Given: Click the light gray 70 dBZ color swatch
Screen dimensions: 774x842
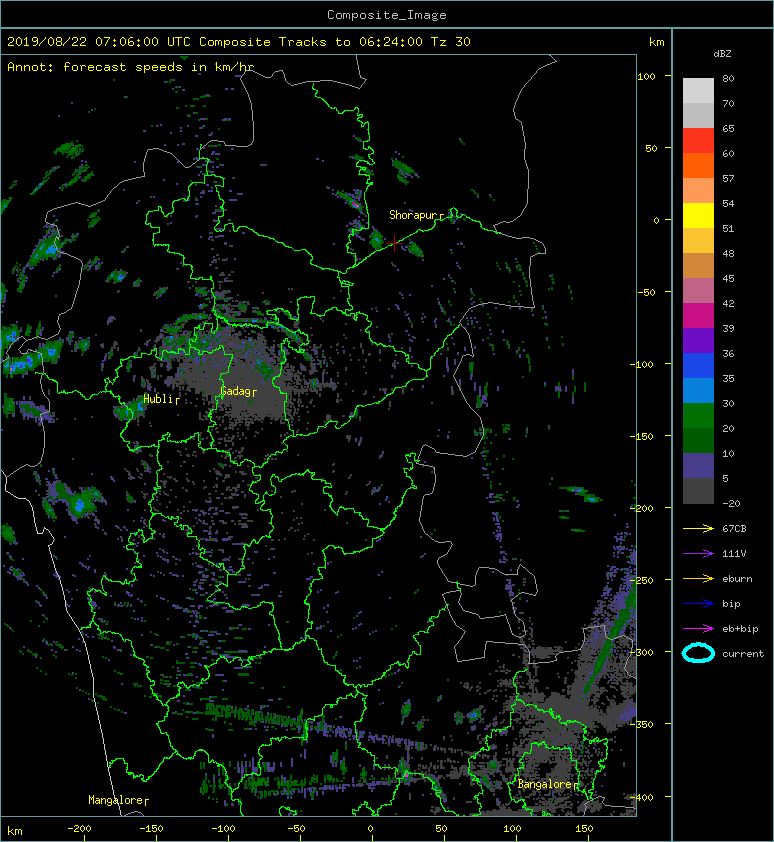Looking at the screenshot, I should tap(698, 90).
